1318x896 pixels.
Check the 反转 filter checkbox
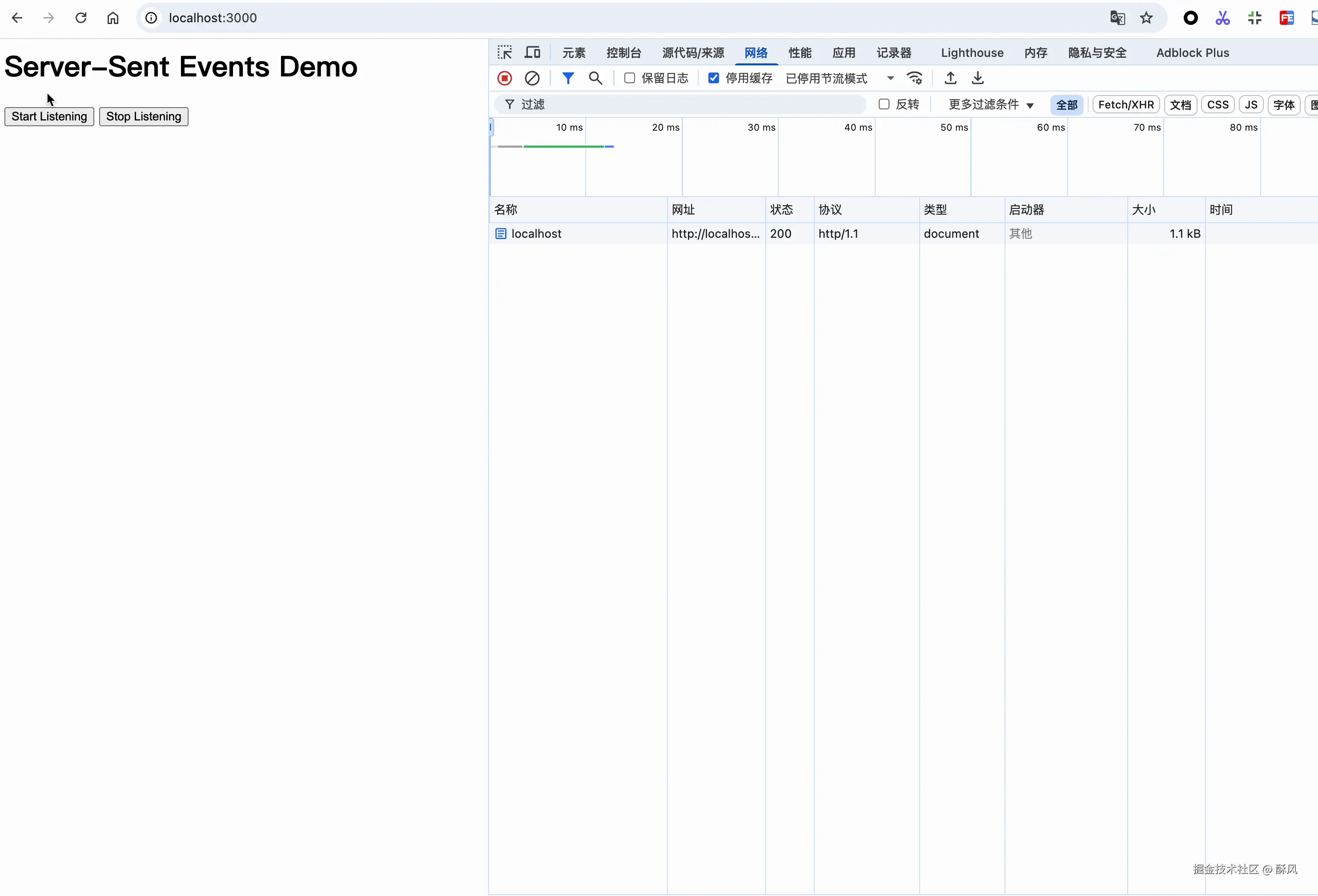884,104
